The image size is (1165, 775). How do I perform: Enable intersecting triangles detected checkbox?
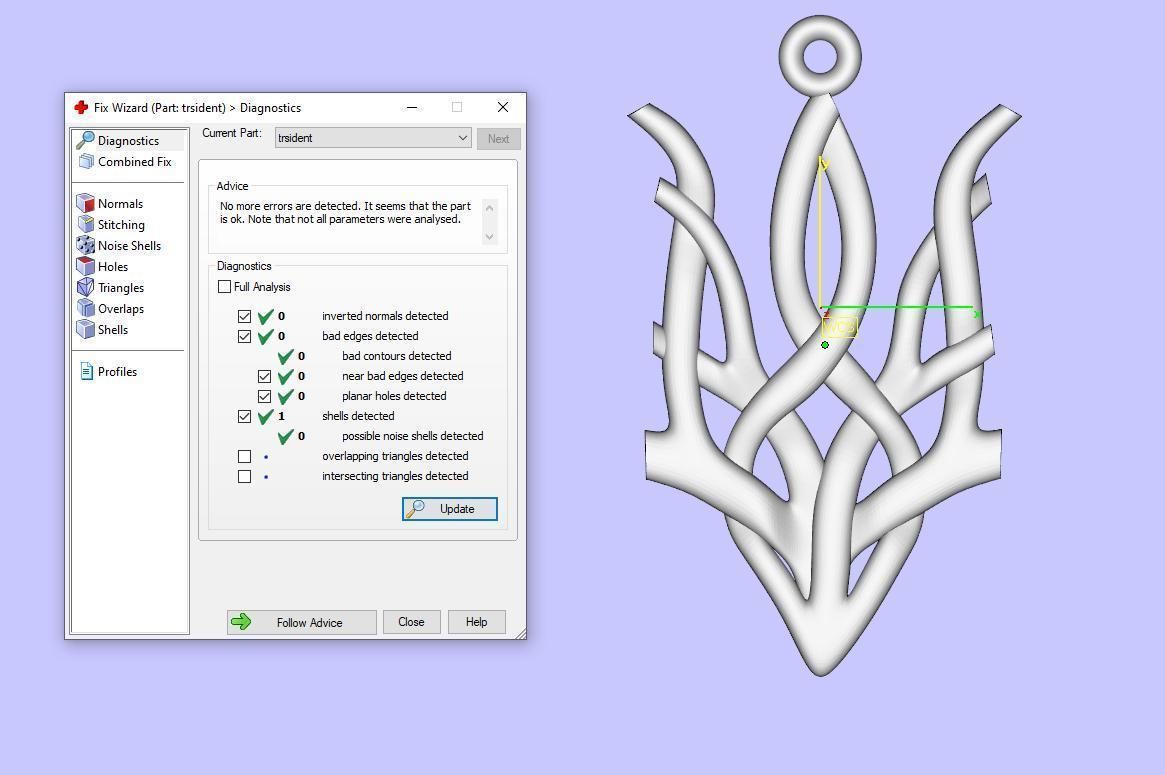click(244, 476)
